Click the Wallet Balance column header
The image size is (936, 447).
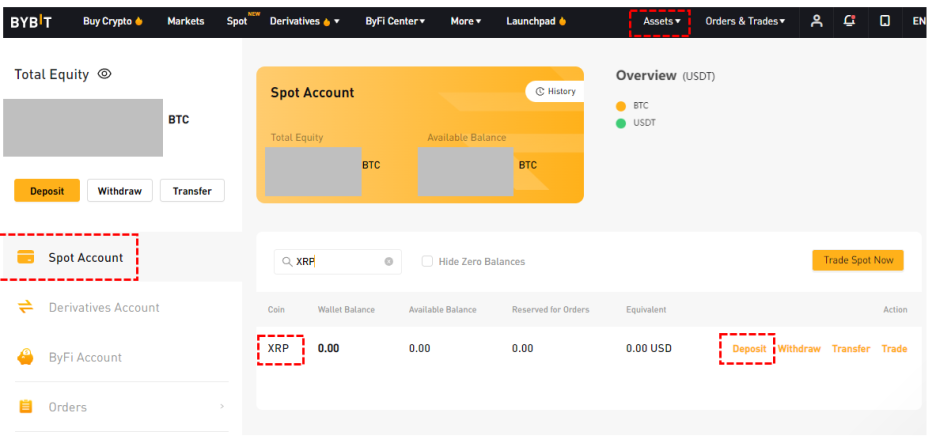(x=346, y=310)
